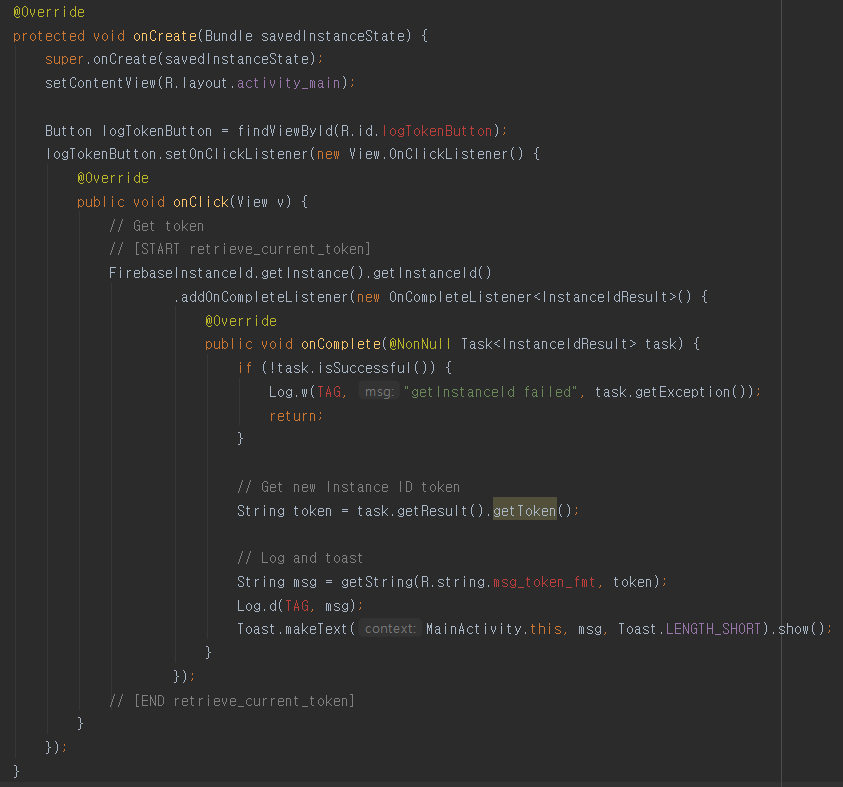Click the return statement
This screenshot has height=787, width=843.
[295, 416]
